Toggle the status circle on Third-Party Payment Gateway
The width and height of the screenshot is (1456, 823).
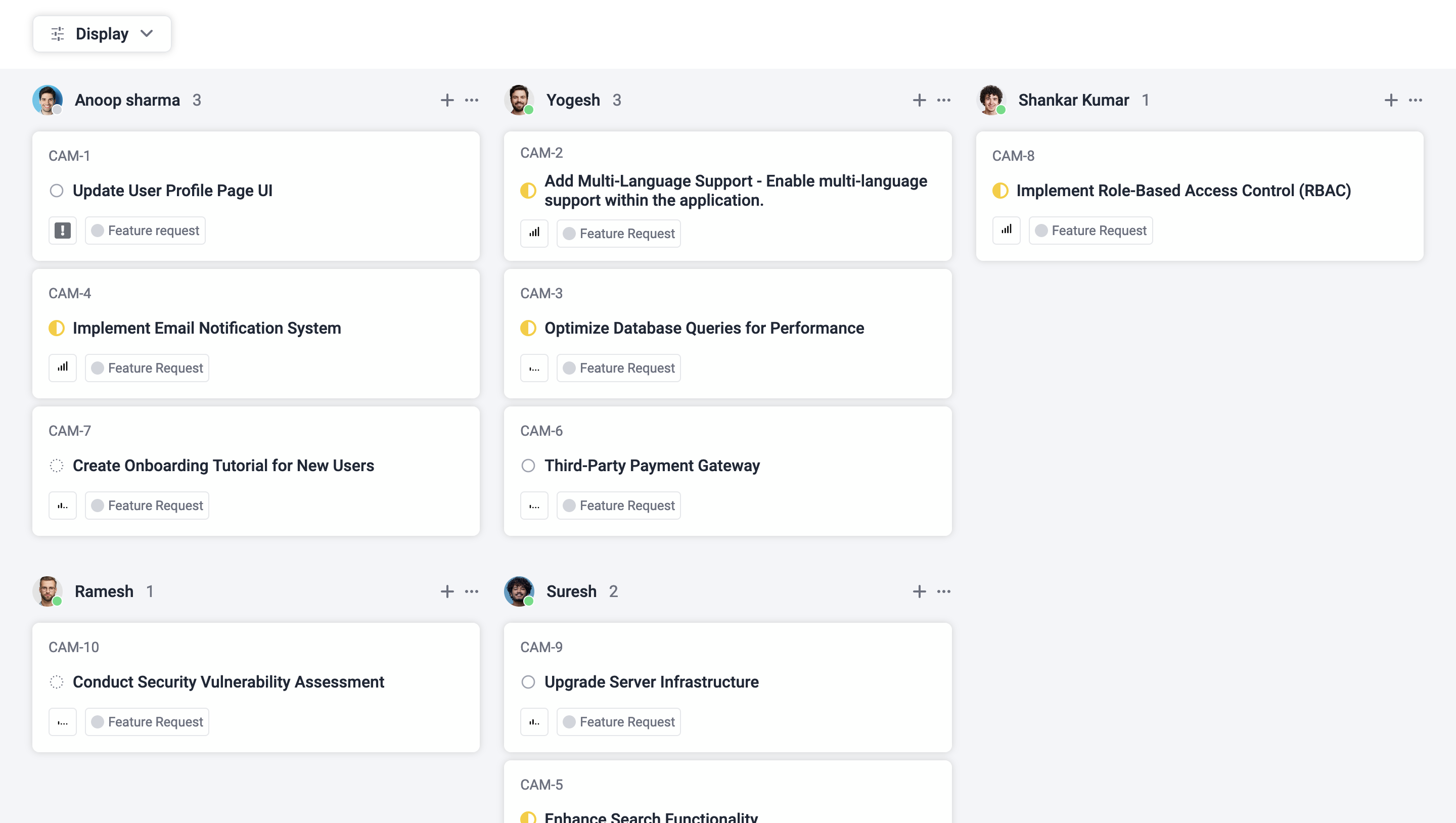pyautogui.click(x=529, y=465)
